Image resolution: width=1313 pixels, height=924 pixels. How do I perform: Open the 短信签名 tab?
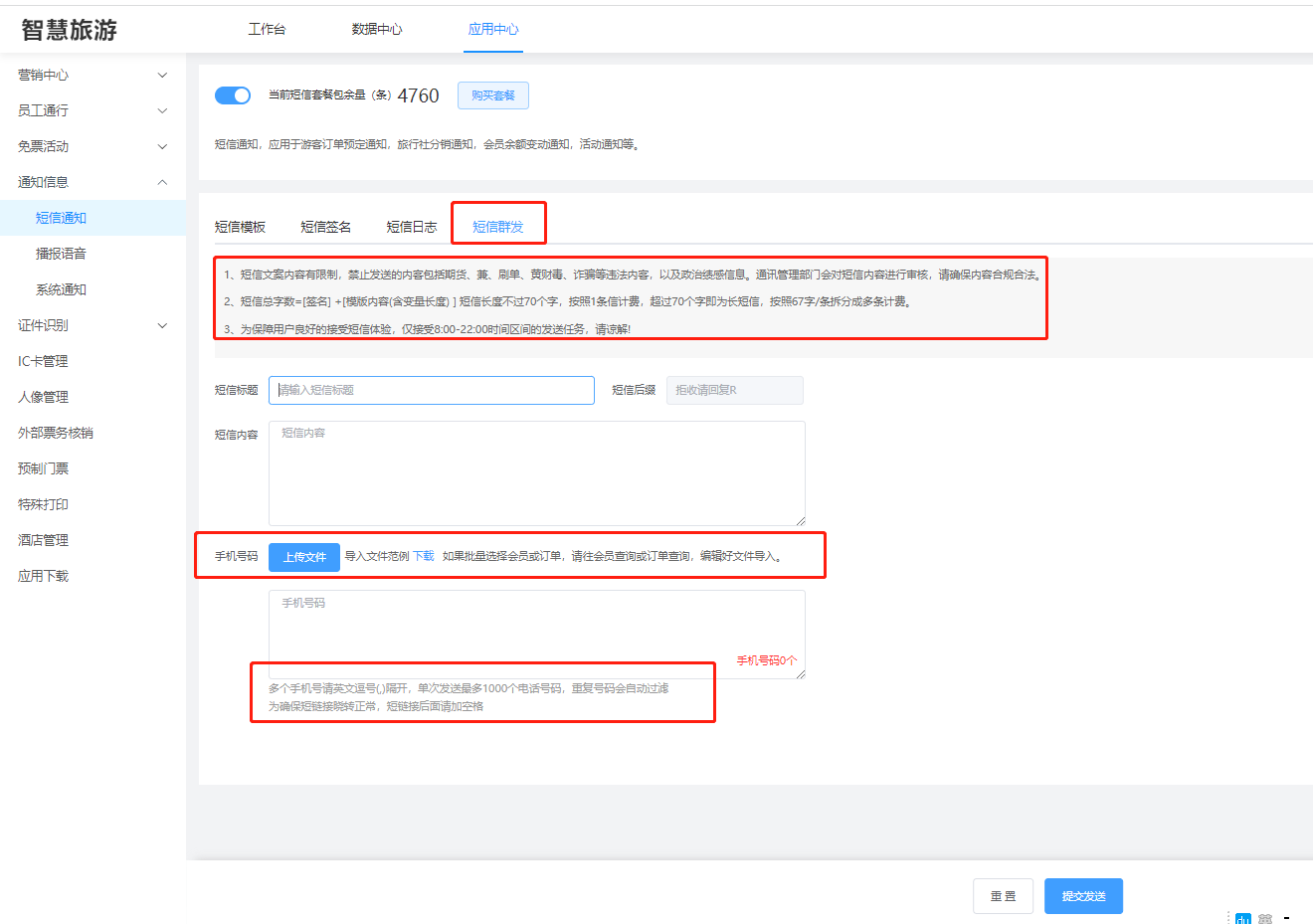click(325, 227)
